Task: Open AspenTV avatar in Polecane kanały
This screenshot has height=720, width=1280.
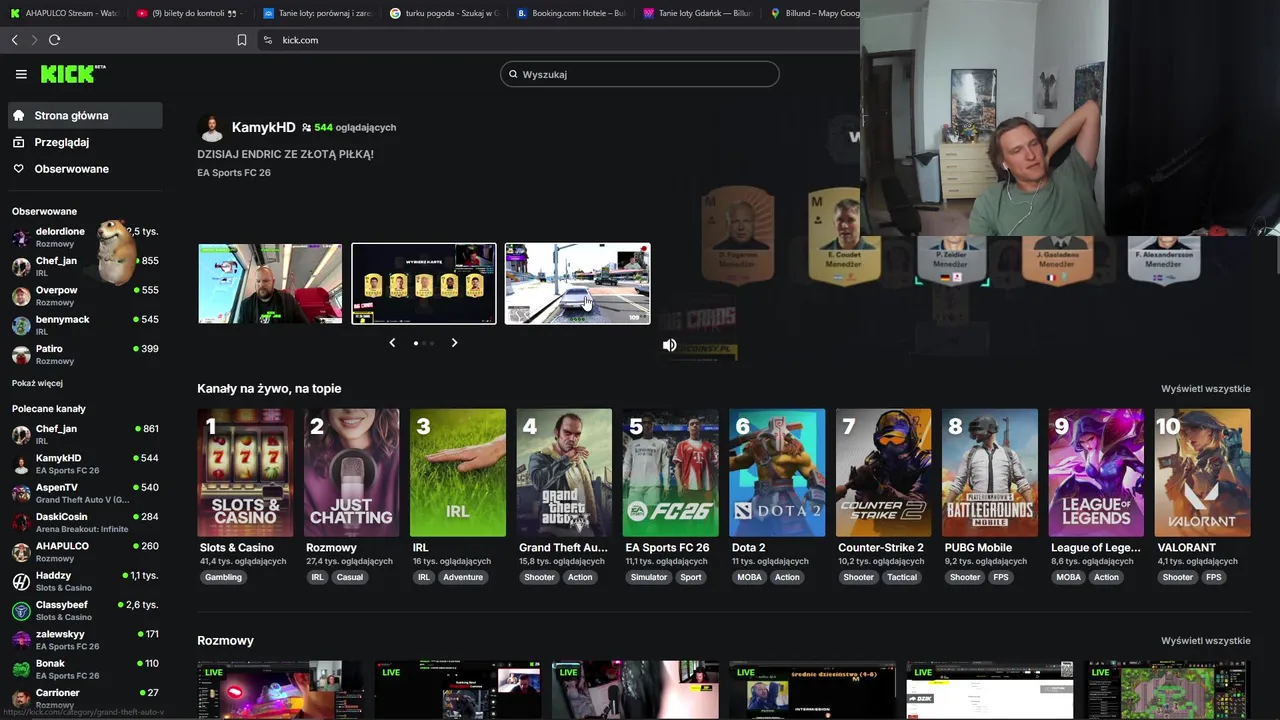Action: pyautogui.click(x=21, y=493)
